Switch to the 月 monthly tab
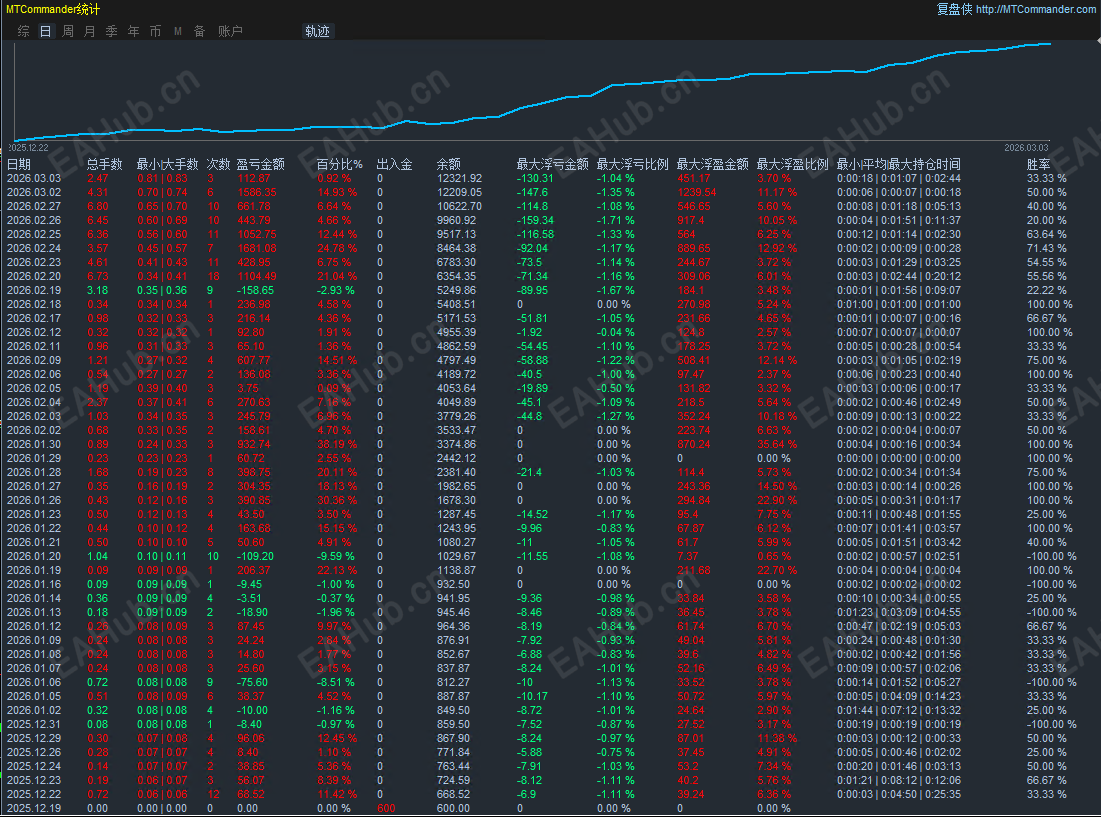This screenshot has height=818, width=1101. point(90,31)
